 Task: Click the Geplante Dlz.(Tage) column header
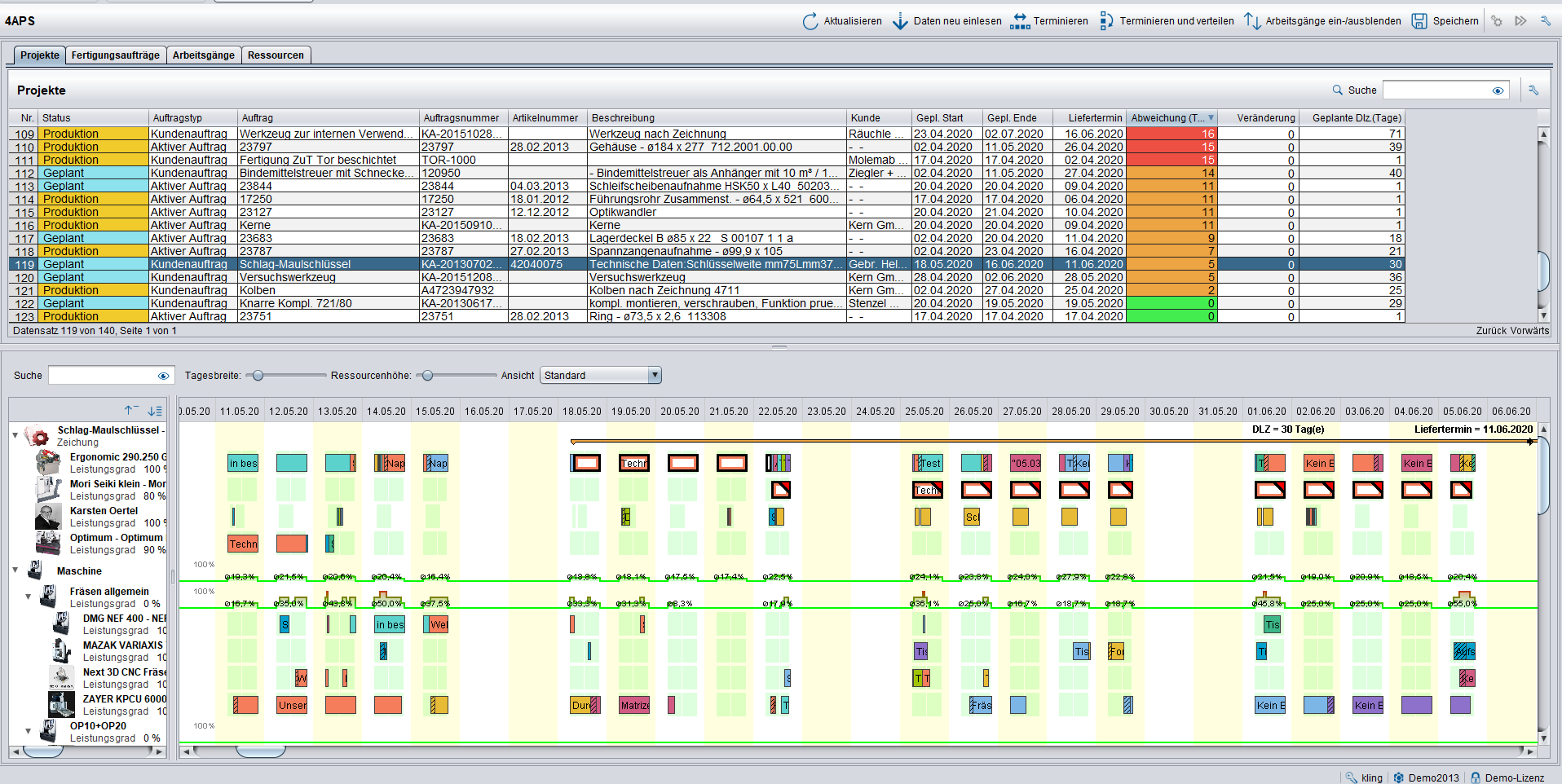[1352, 118]
